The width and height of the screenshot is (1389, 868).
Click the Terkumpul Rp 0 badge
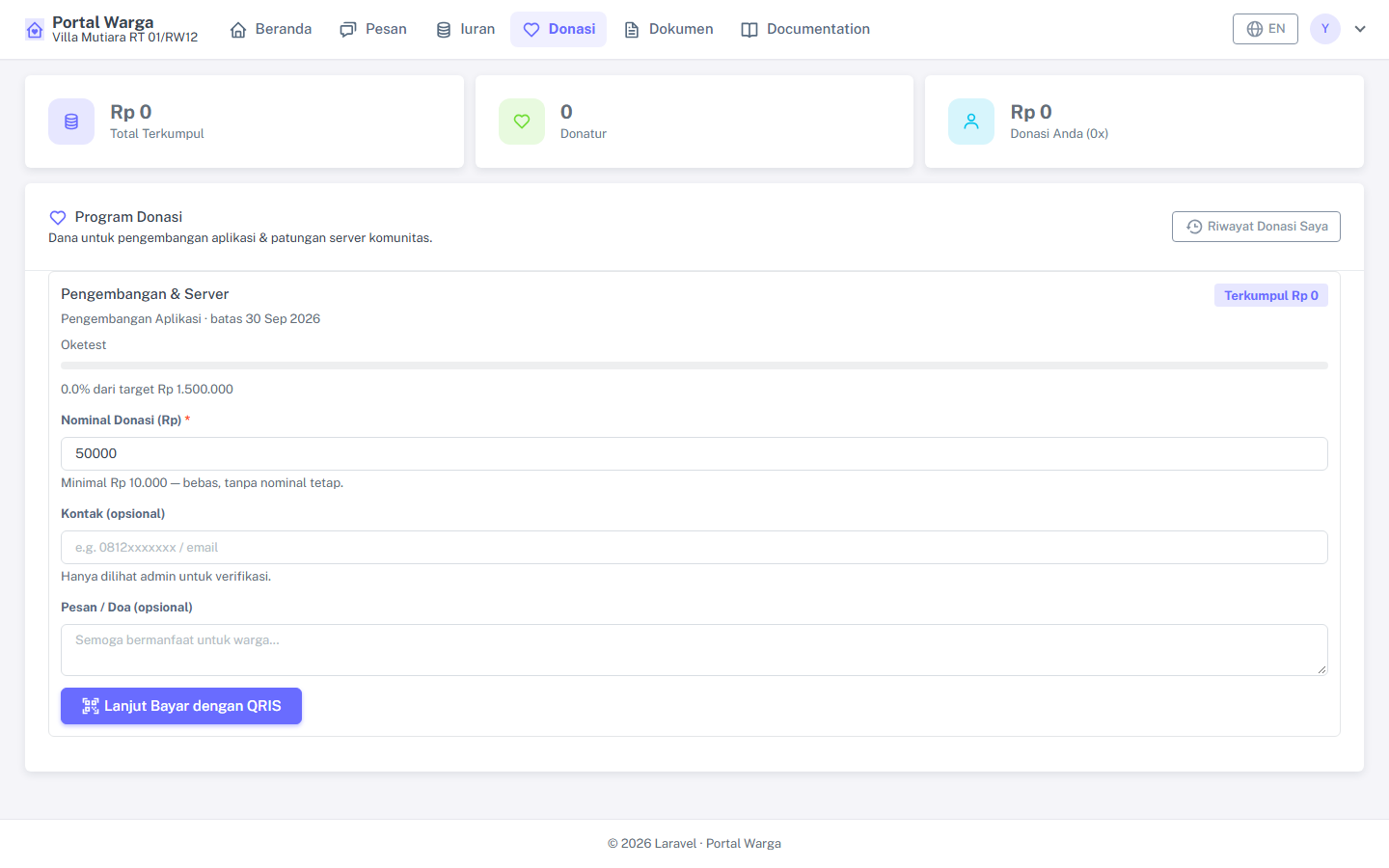click(x=1271, y=295)
